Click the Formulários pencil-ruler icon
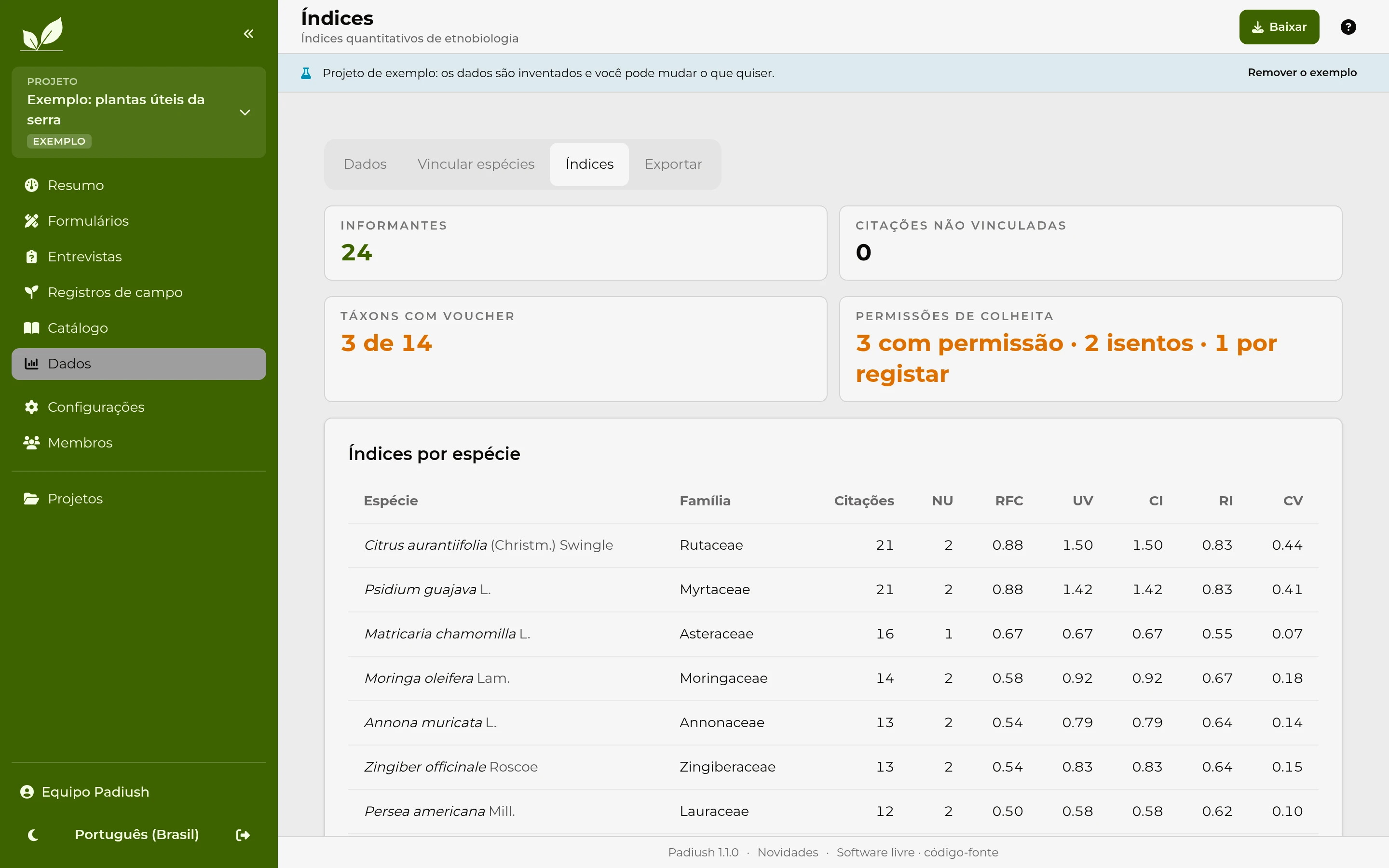1389x868 pixels. point(31,221)
